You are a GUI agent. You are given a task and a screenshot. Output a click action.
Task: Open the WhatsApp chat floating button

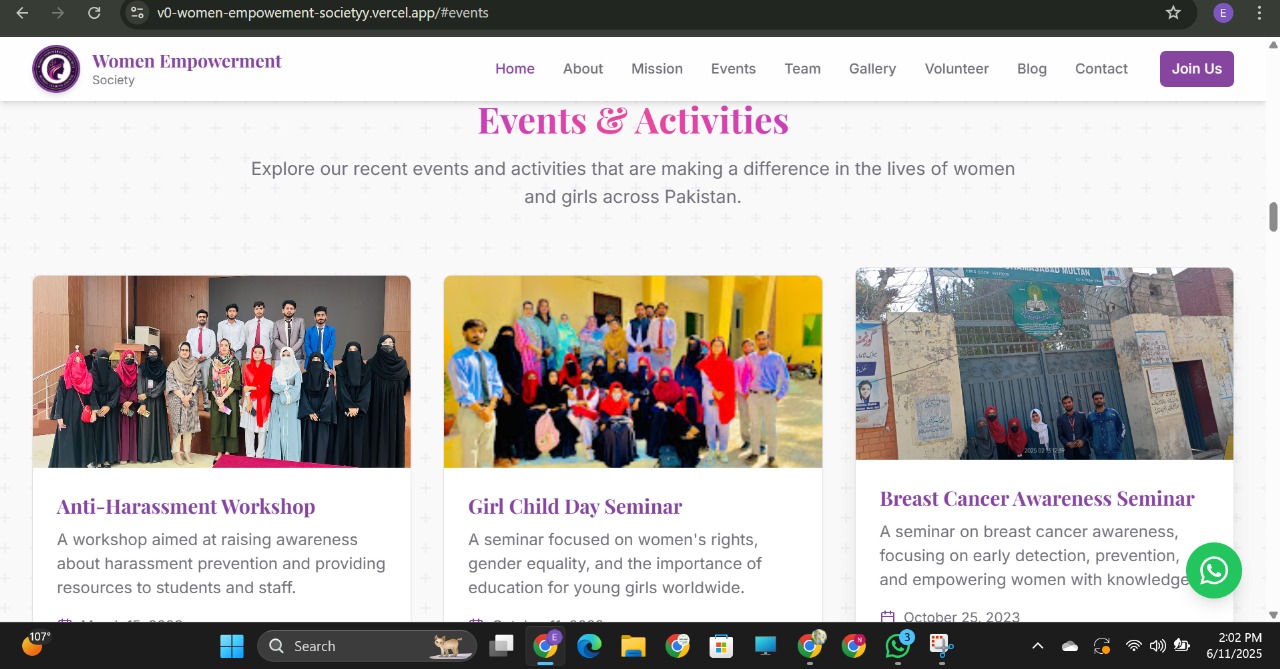[x=1213, y=571]
